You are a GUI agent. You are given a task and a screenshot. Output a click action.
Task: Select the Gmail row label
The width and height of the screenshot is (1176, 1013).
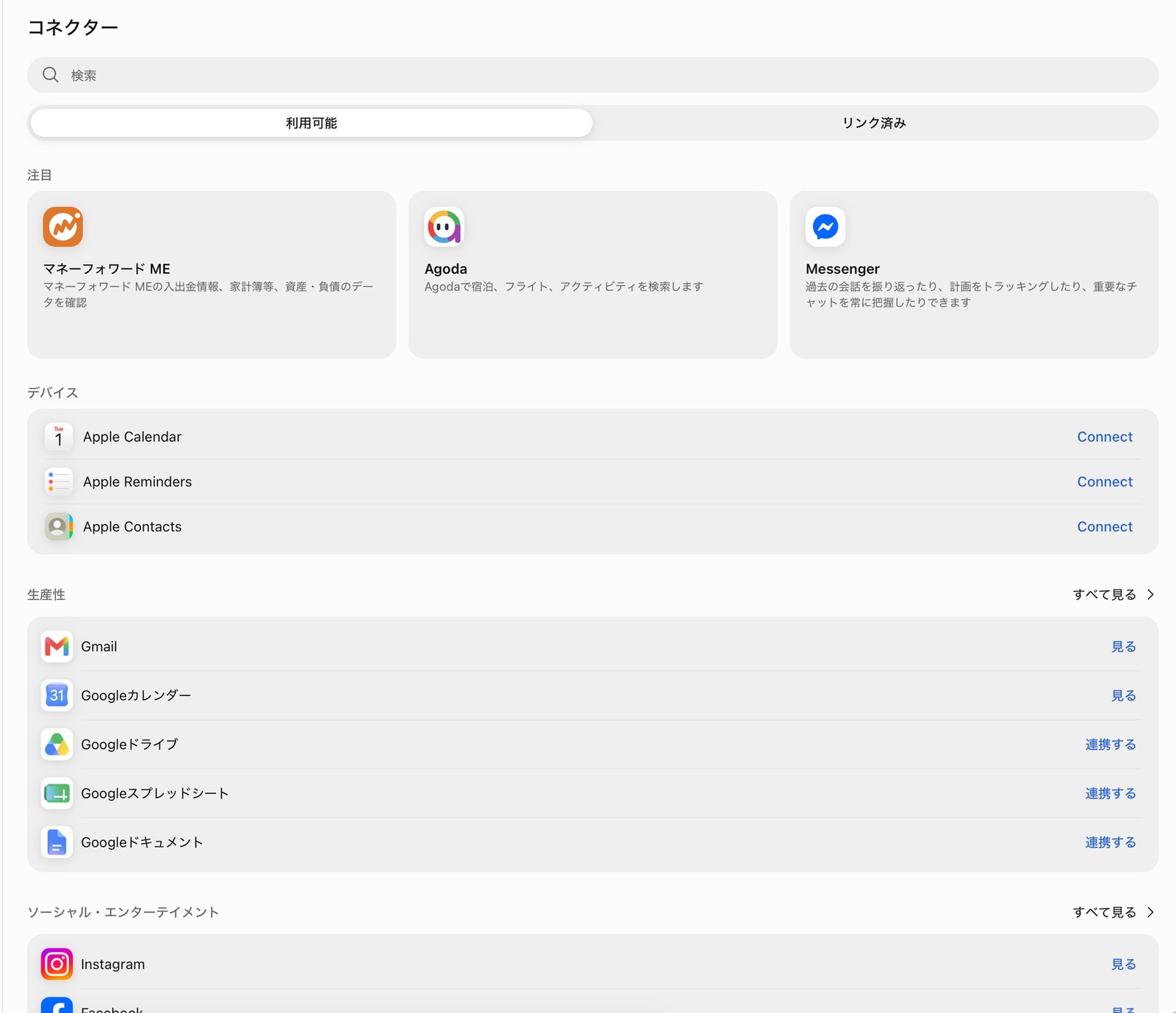pyautogui.click(x=99, y=646)
